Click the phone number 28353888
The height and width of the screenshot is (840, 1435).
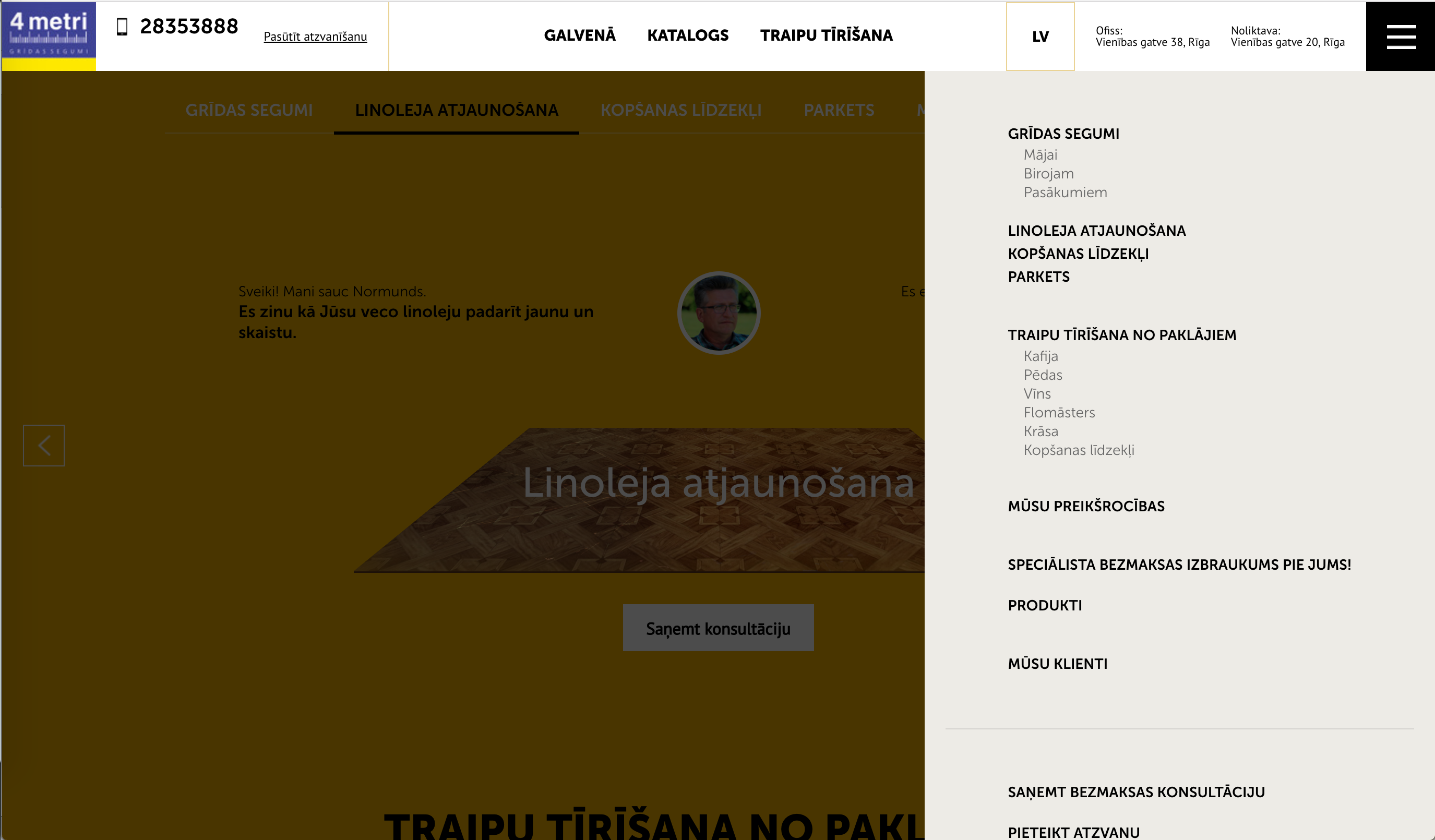(189, 26)
